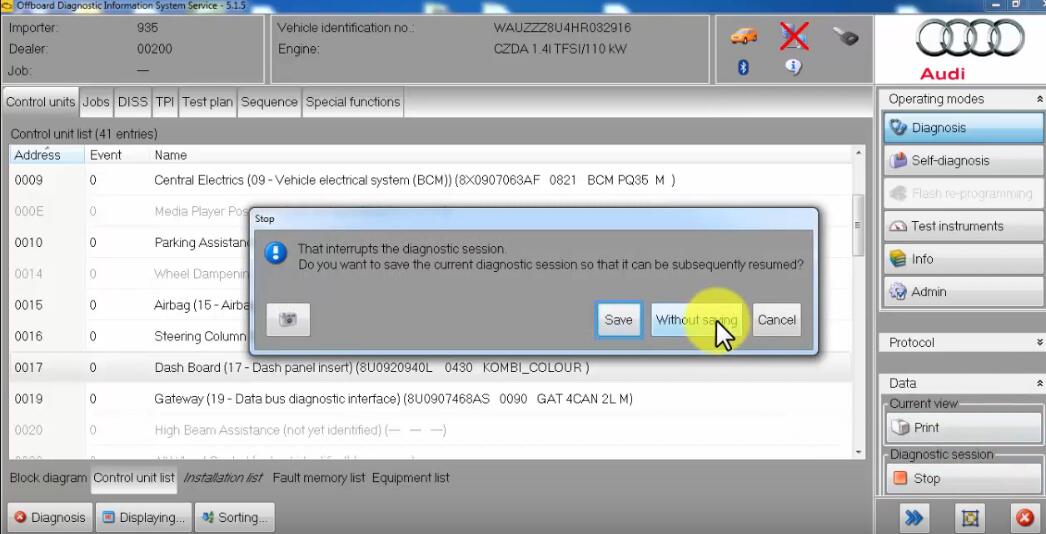1046x534 pixels.
Task: Click the red exit icon bottom right
Action: point(1024,517)
